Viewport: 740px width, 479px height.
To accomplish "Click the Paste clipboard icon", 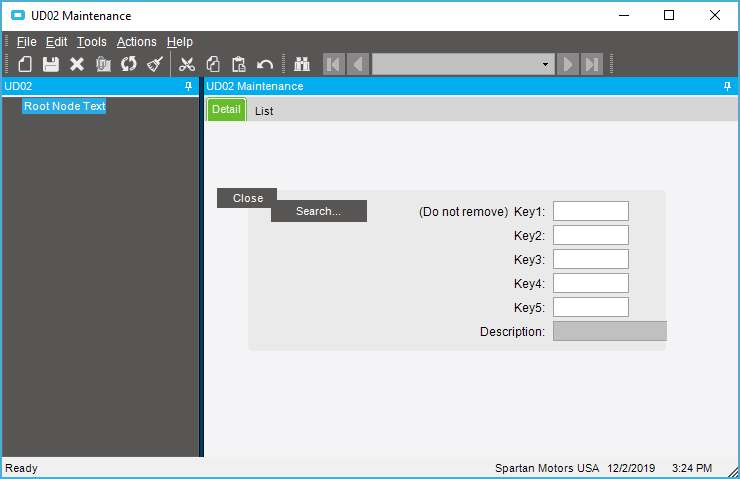I will click(x=239, y=64).
